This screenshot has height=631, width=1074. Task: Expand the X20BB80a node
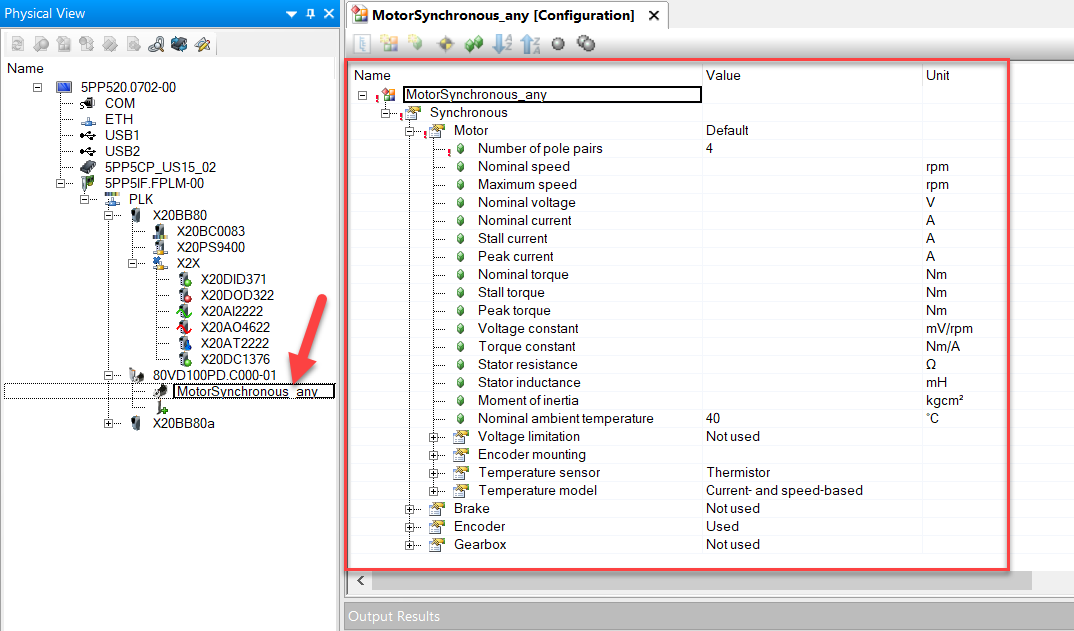pyautogui.click(x=108, y=423)
